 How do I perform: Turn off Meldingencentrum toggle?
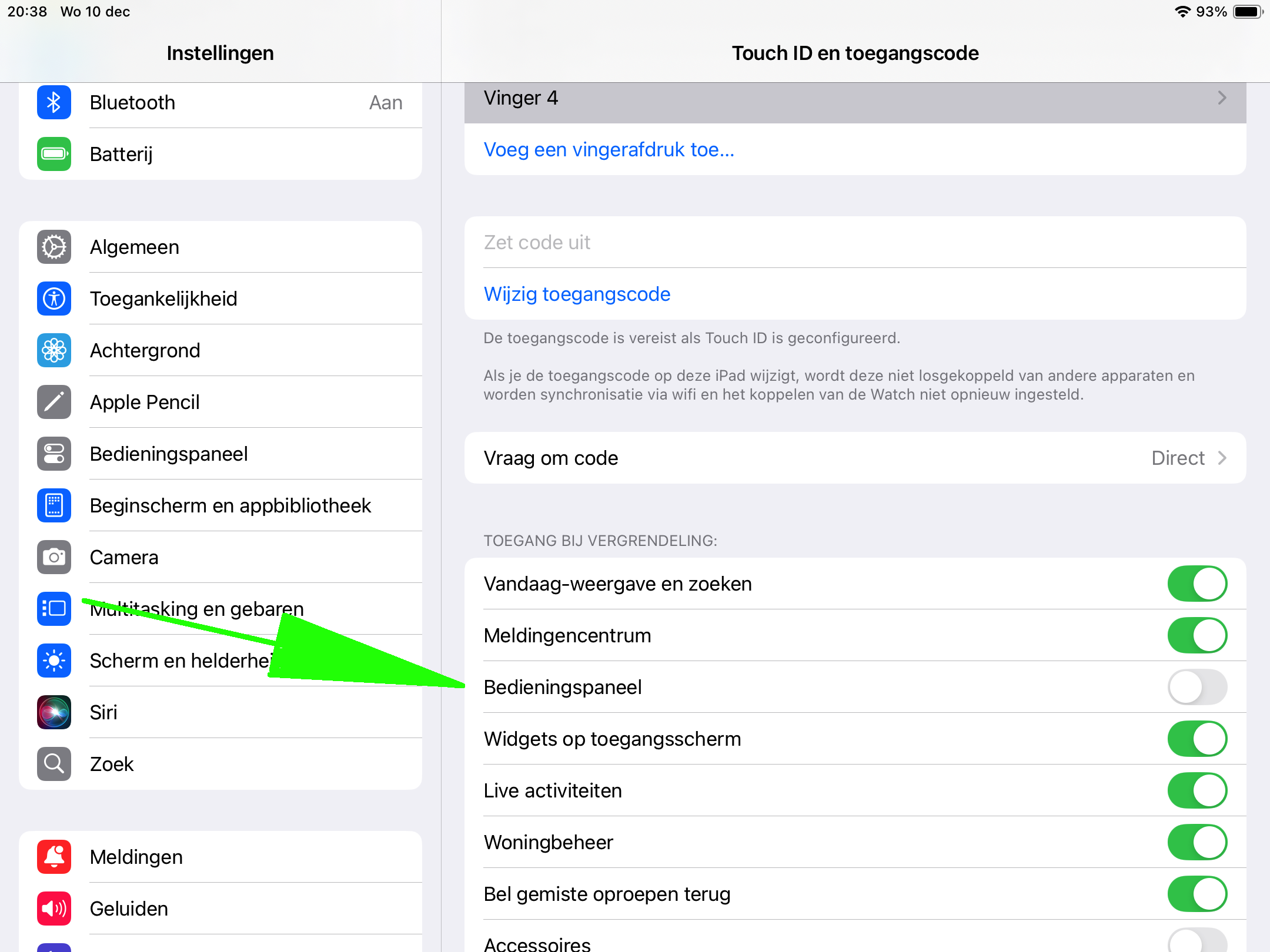coord(1197,635)
